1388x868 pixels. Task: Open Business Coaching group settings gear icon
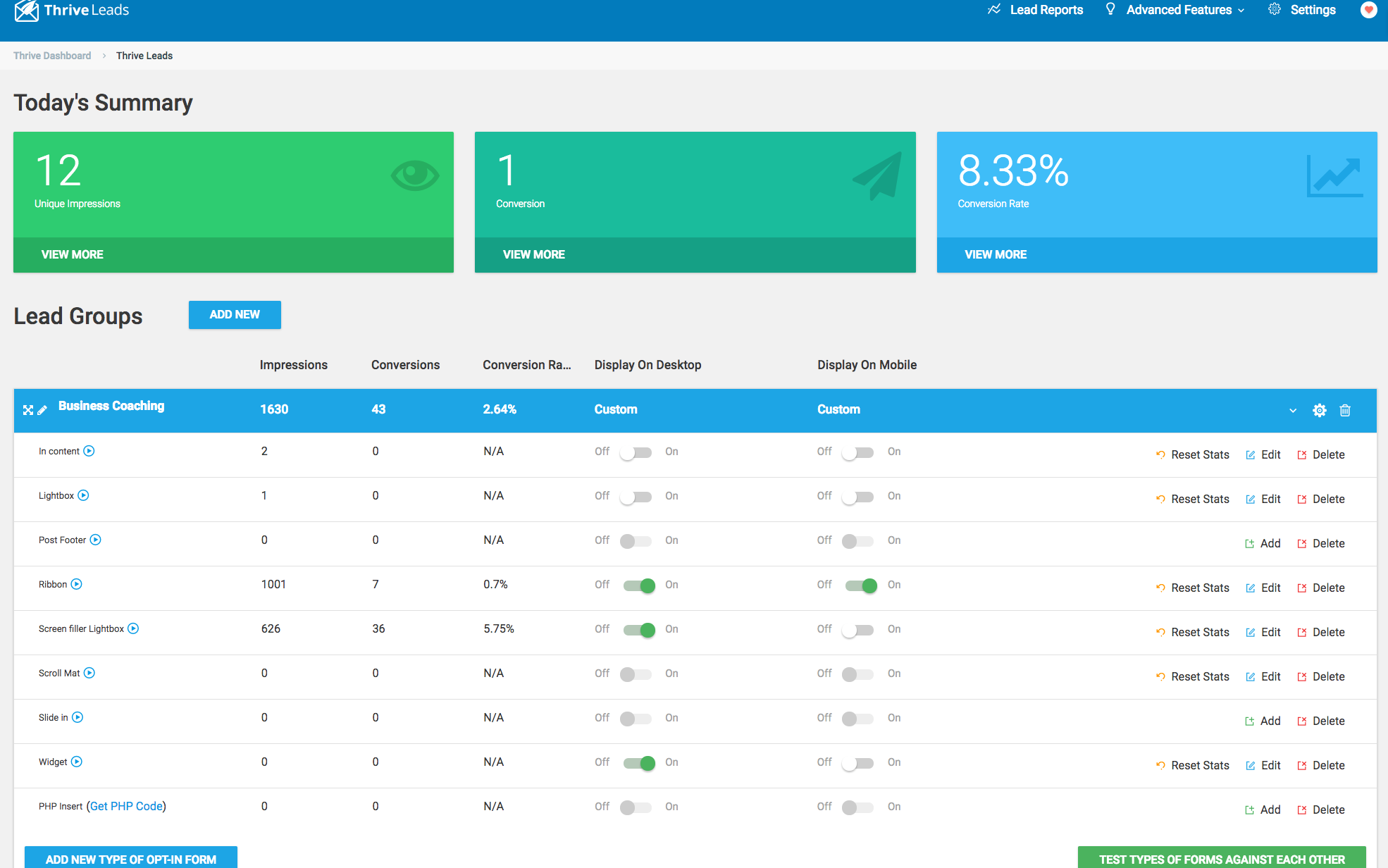pyautogui.click(x=1320, y=410)
